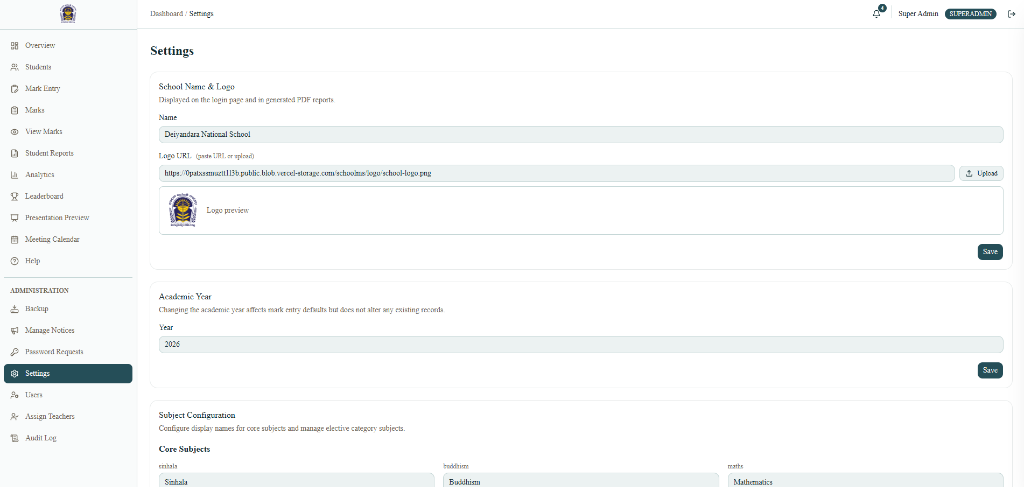The width and height of the screenshot is (1024, 487).
Task: Go to Audit Log page
Action: coord(68,438)
